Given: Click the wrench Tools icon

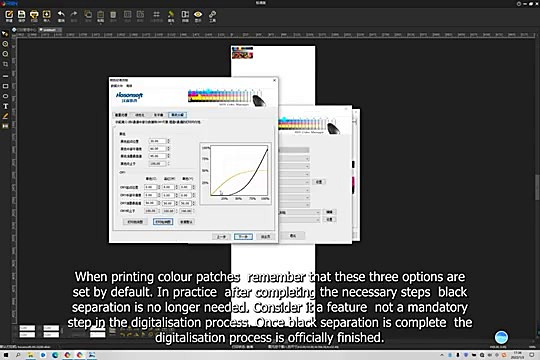Looking at the screenshot, I should [212, 16].
